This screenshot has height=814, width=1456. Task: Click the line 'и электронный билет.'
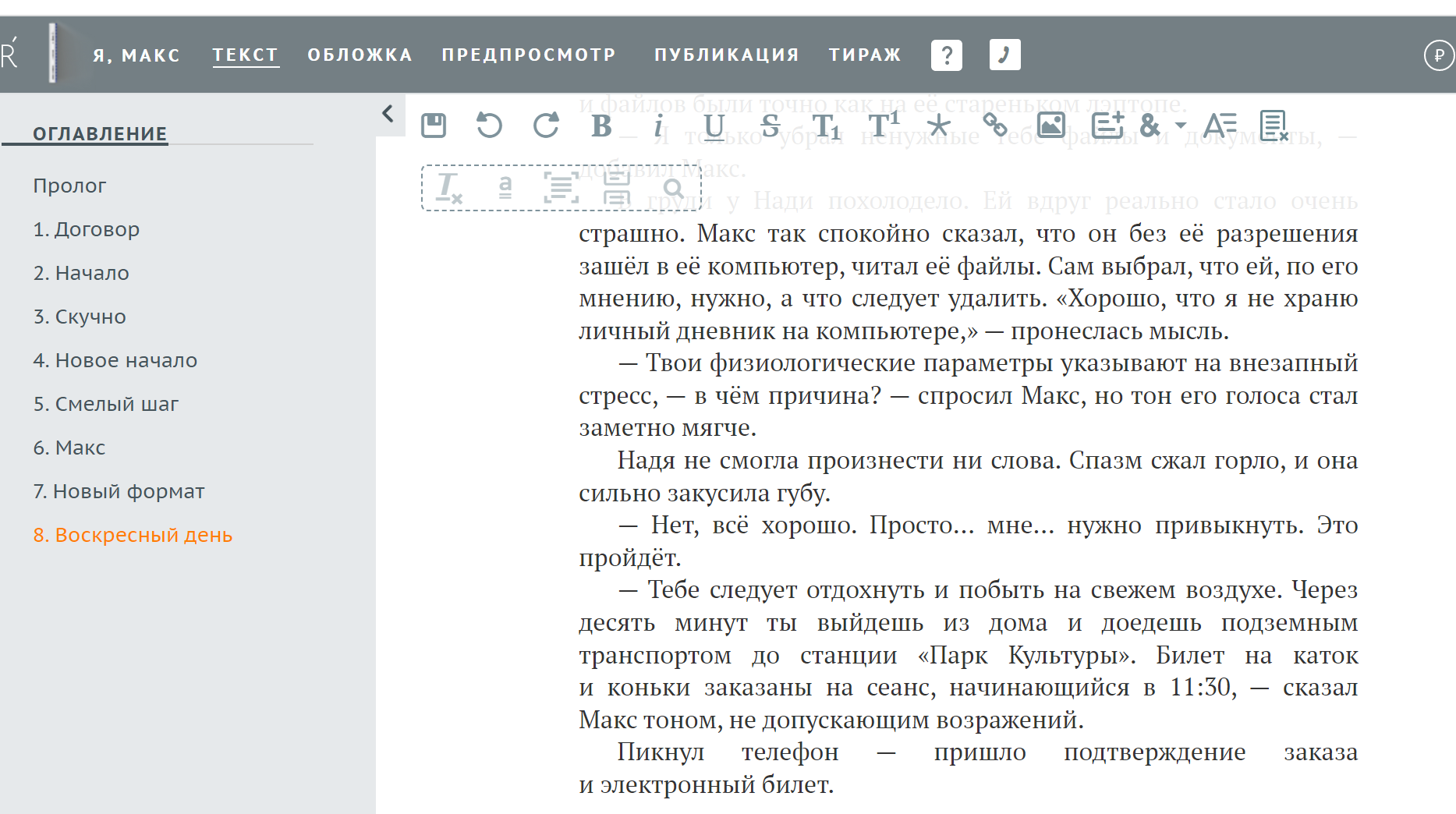coord(707,784)
